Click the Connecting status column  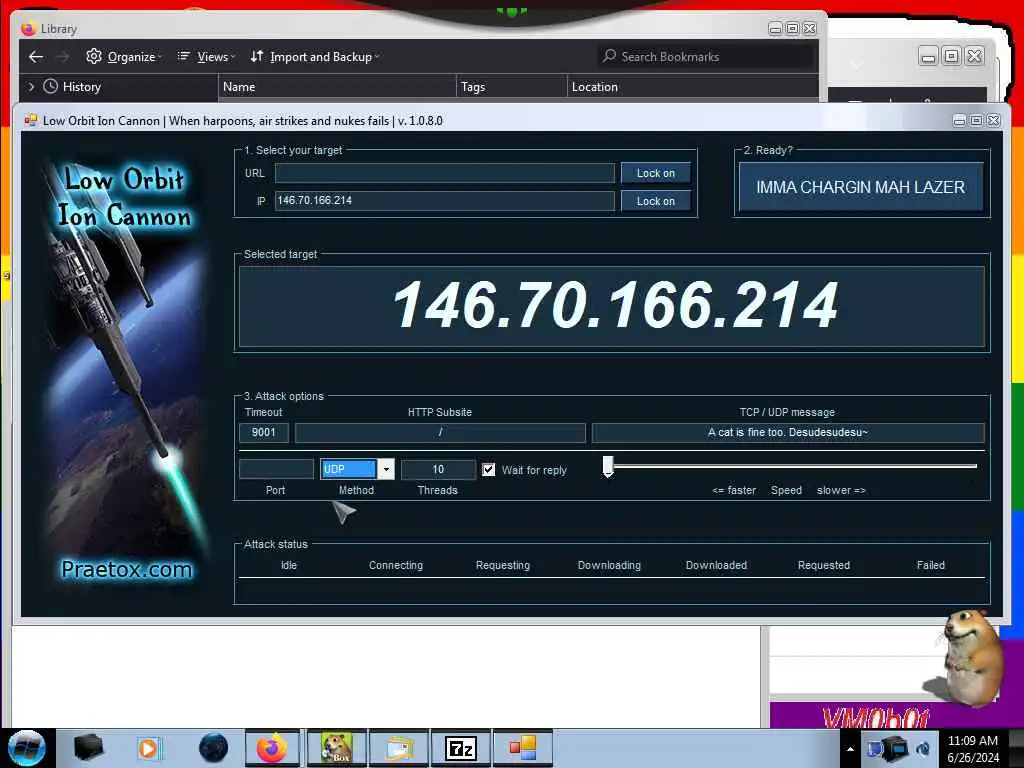click(396, 565)
